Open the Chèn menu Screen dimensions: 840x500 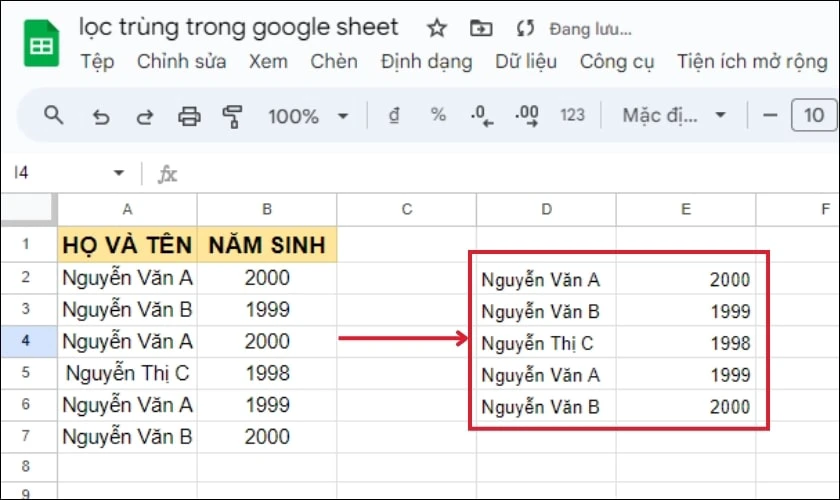tap(334, 62)
